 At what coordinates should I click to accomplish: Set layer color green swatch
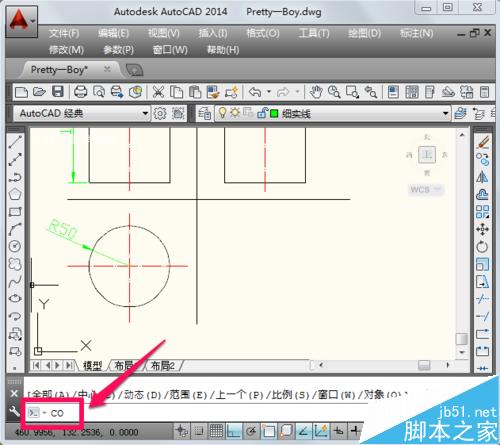pyautogui.click(x=274, y=114)
